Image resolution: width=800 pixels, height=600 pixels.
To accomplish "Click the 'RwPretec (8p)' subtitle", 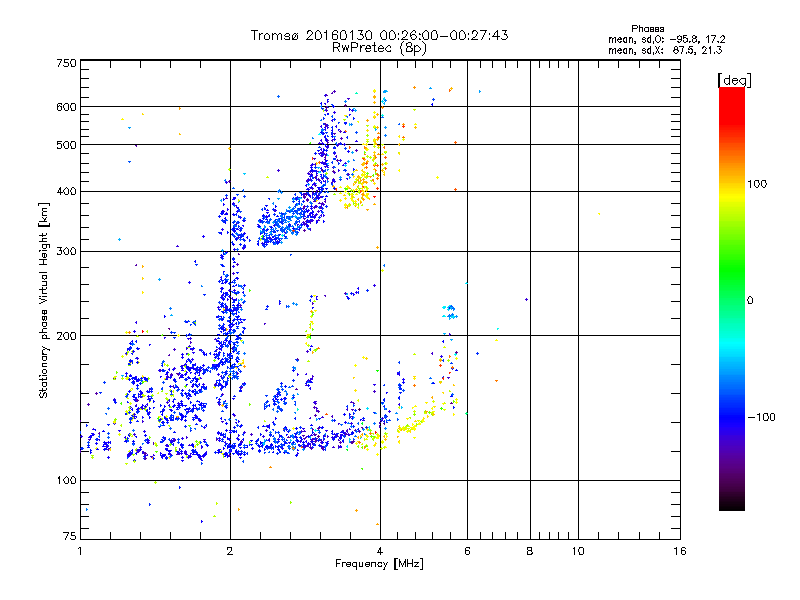I will tap(379, 48).
